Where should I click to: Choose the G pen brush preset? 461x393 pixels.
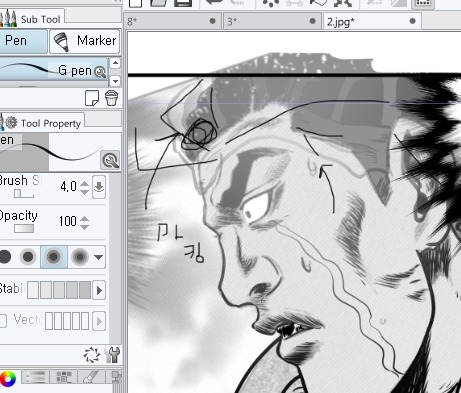(53, 70)
